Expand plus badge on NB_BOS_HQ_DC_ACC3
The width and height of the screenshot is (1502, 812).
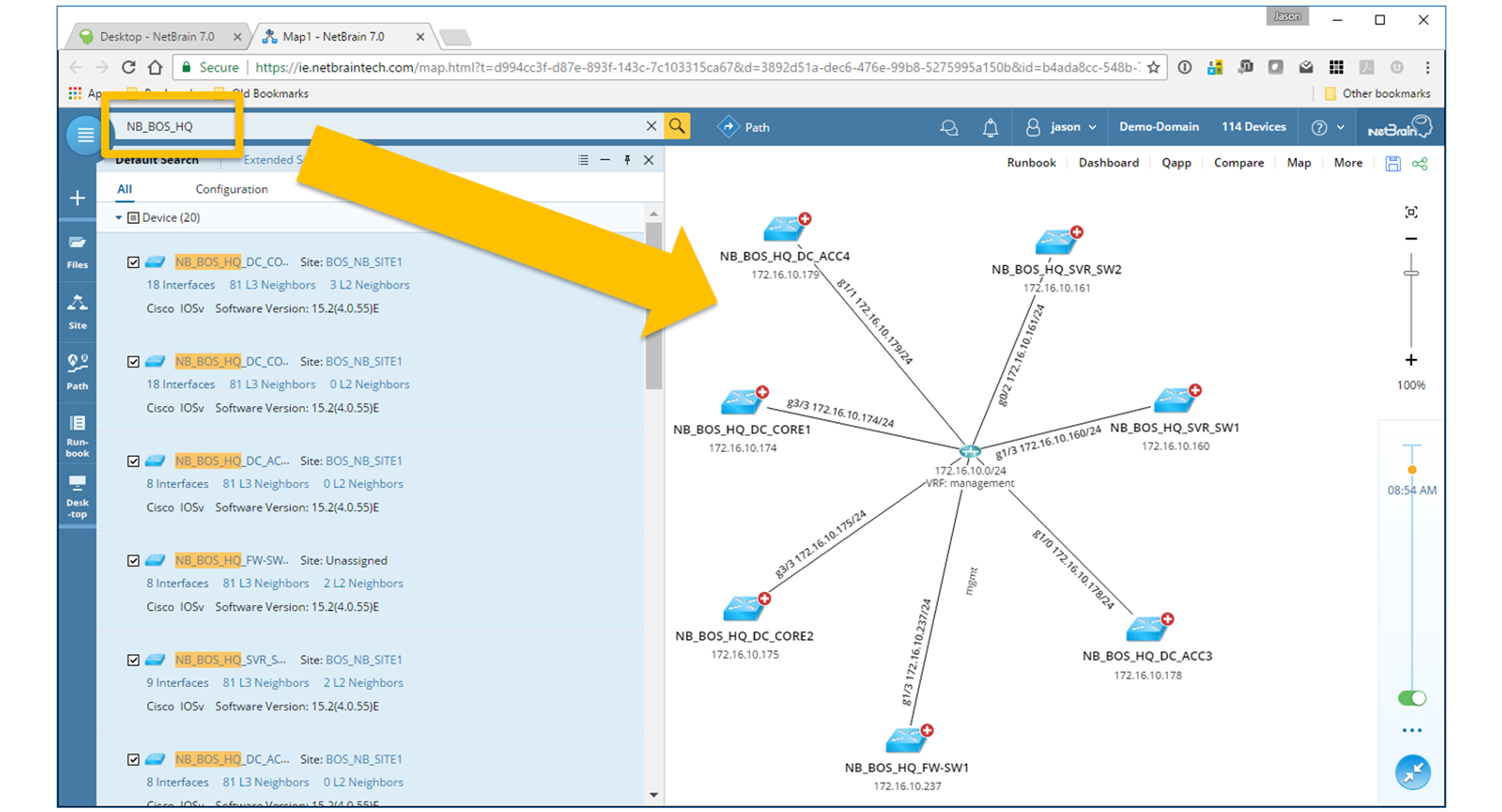click(1167, 619)
